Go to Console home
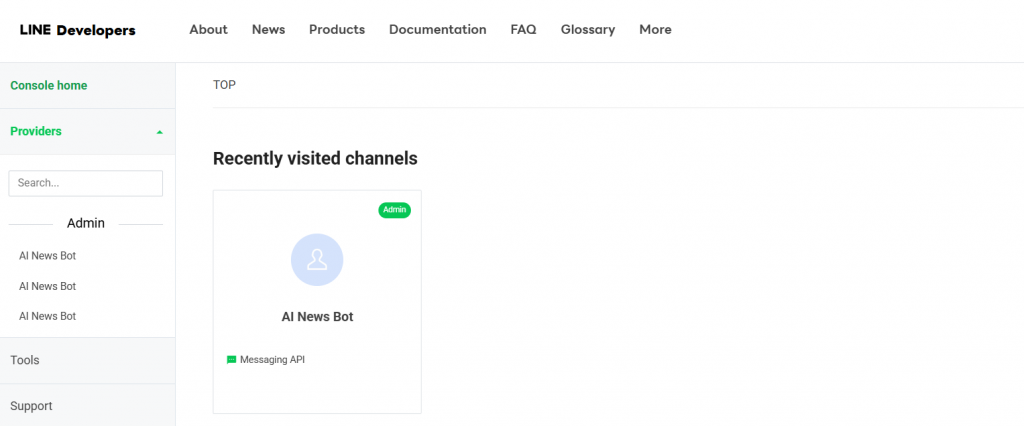This screenshot has width=1024, height=426. coord(49,86)
